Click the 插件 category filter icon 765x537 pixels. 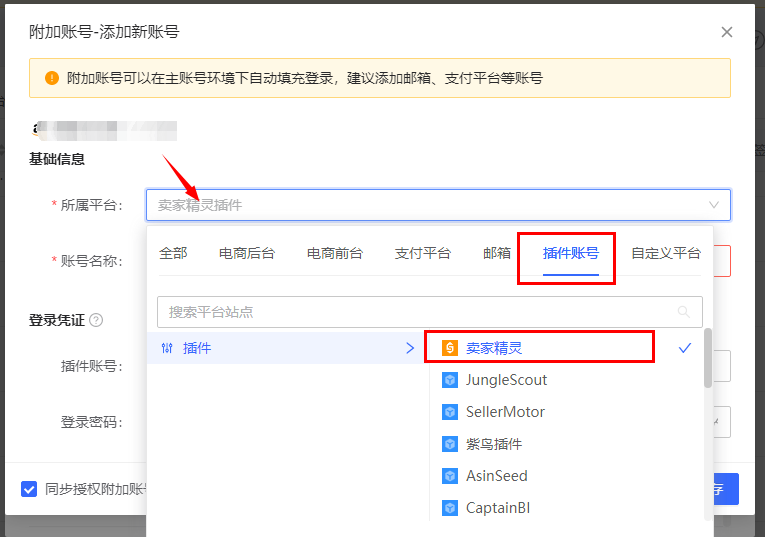(167, 348)
